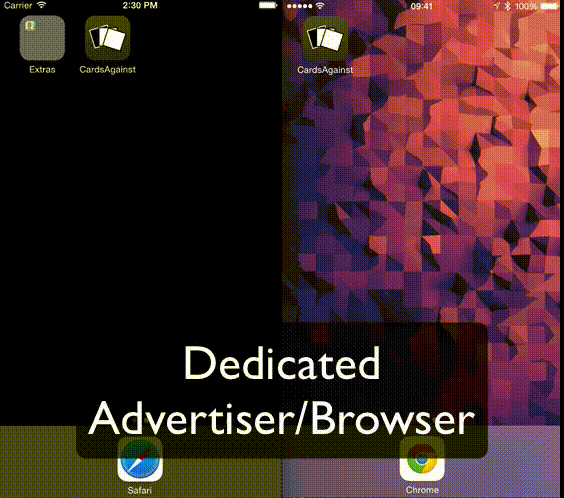This screenshot has width=564, height=498.
Task: Click the Dedicated Advertiser/Browser caption overlay
Action: pos(282,390)
